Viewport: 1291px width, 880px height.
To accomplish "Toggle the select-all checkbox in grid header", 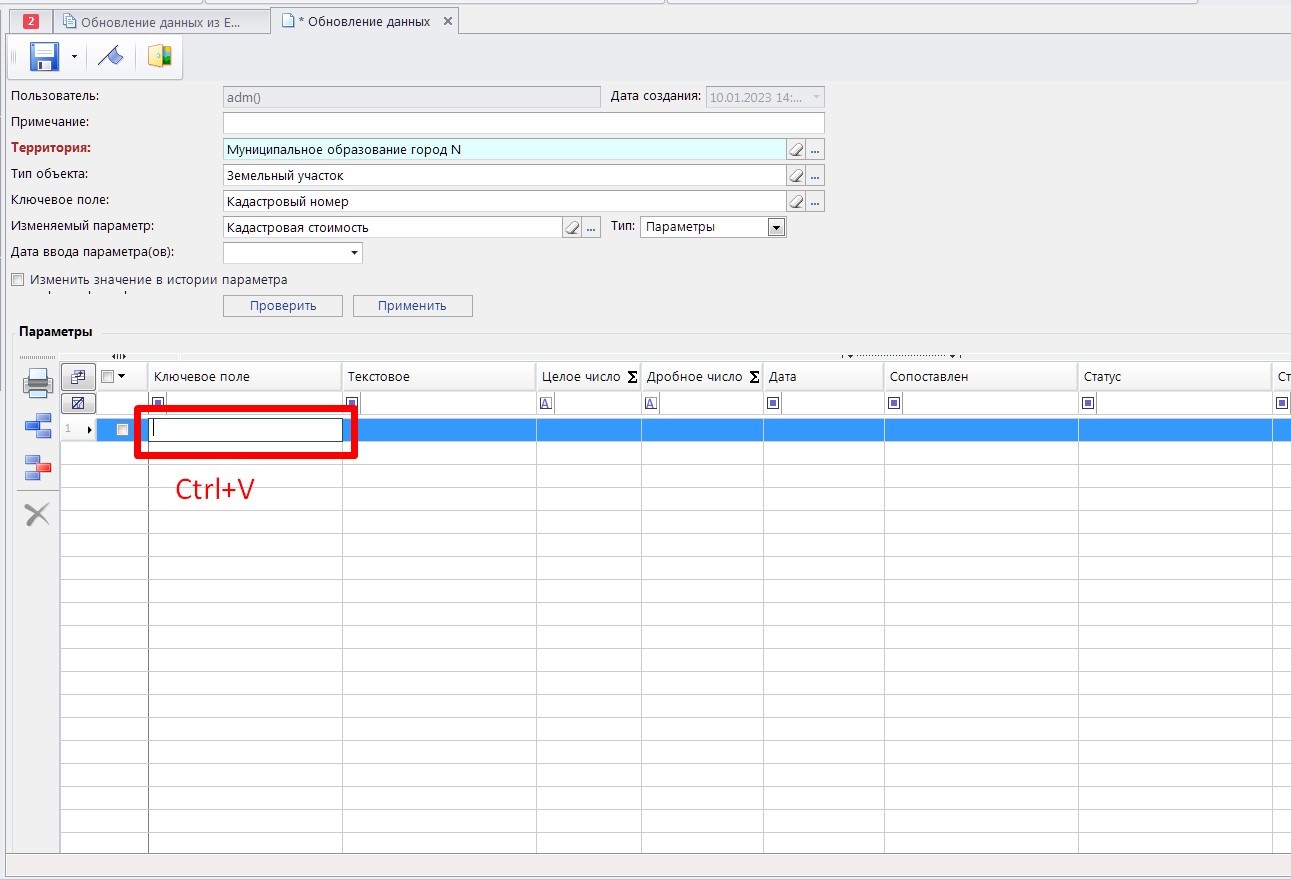I will point(107,377).
